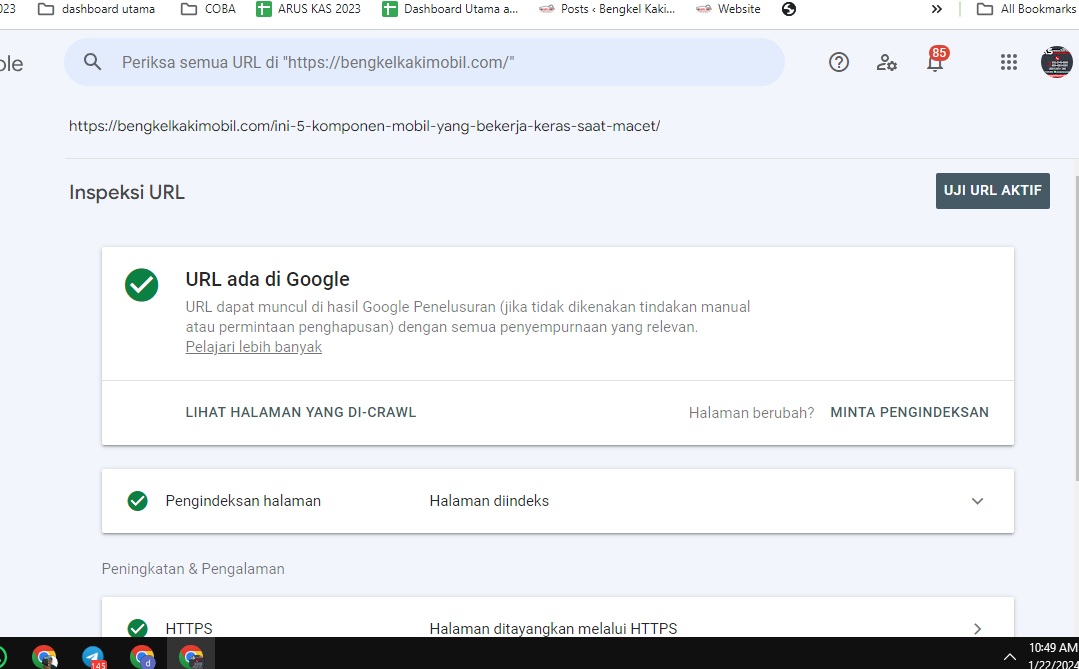Image resolution: width=1079 pixels, height=669 pixels.
Task: Click the search magnifier icon in URL bar
Action: coord(92,62)
